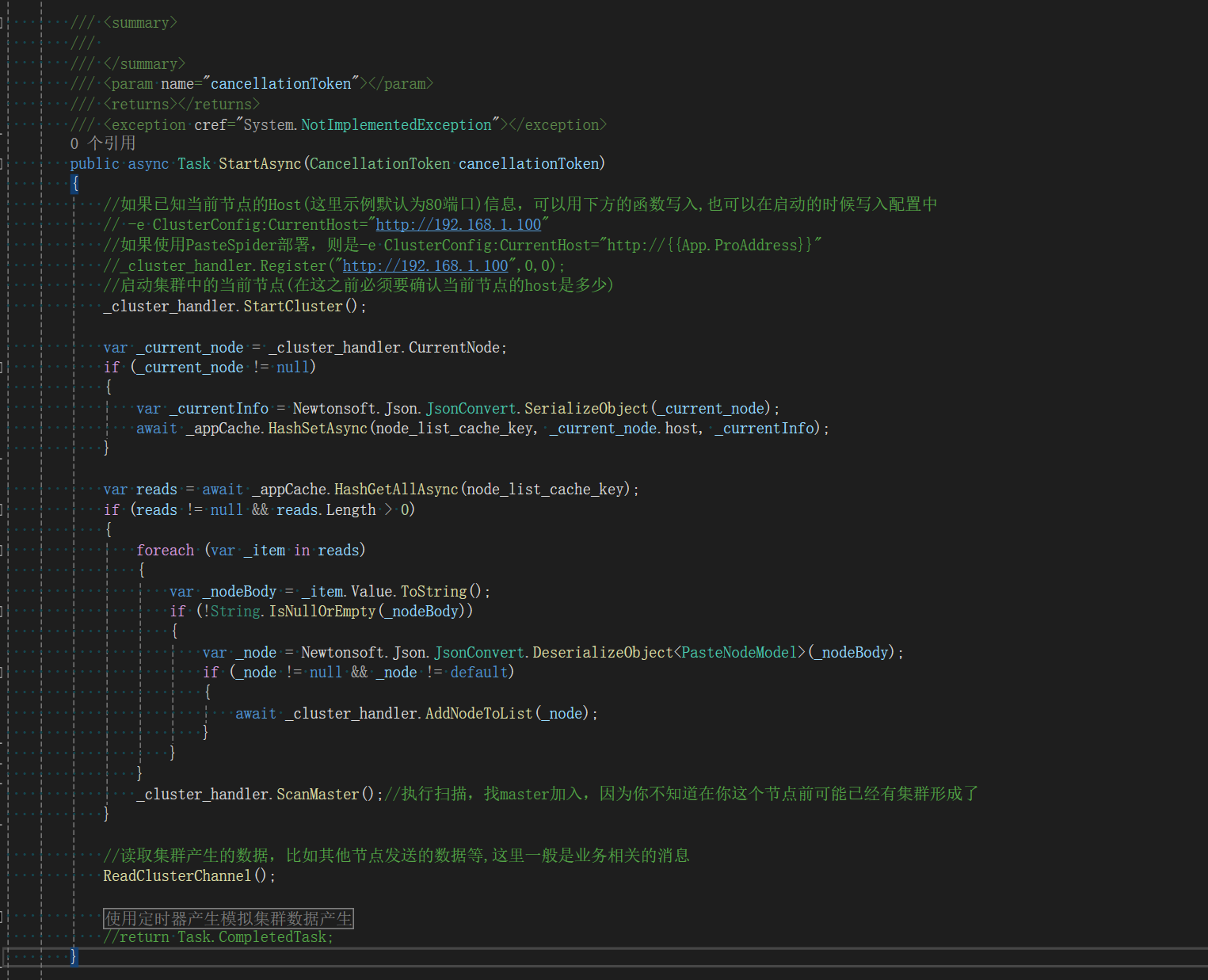
Task: Click the StartCluster method call
Action: [293, 307]
